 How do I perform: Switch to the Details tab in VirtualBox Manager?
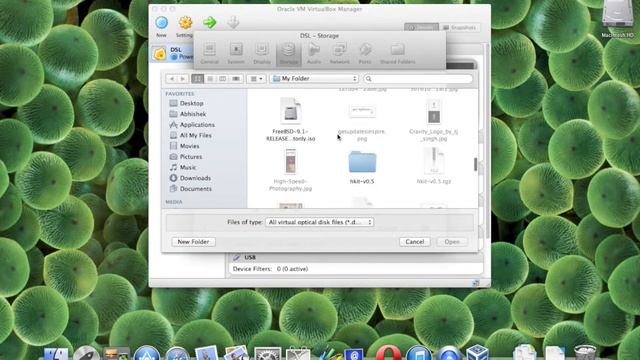421,28
